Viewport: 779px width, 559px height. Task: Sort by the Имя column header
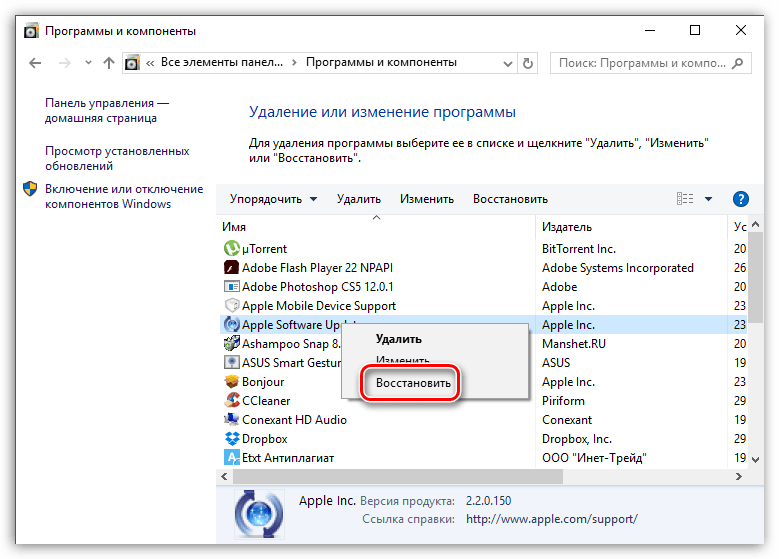[x=376, y=227]
